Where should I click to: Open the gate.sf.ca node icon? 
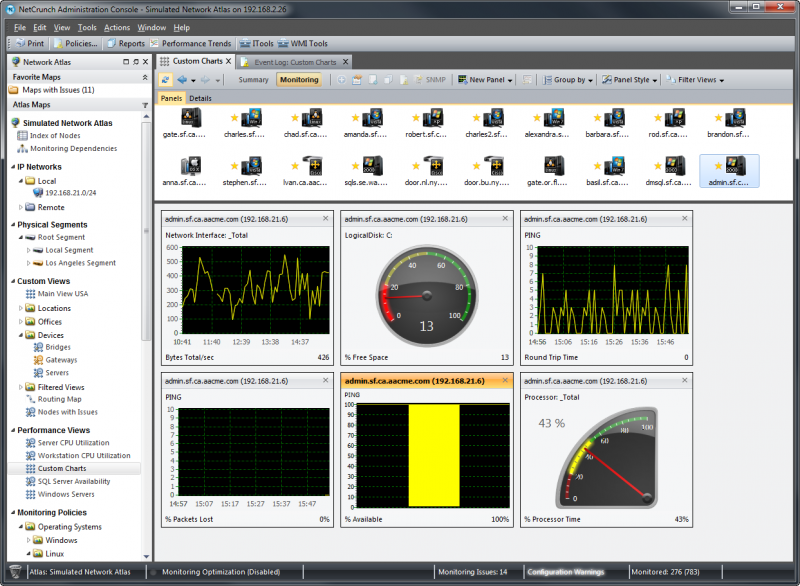[191, 118]
